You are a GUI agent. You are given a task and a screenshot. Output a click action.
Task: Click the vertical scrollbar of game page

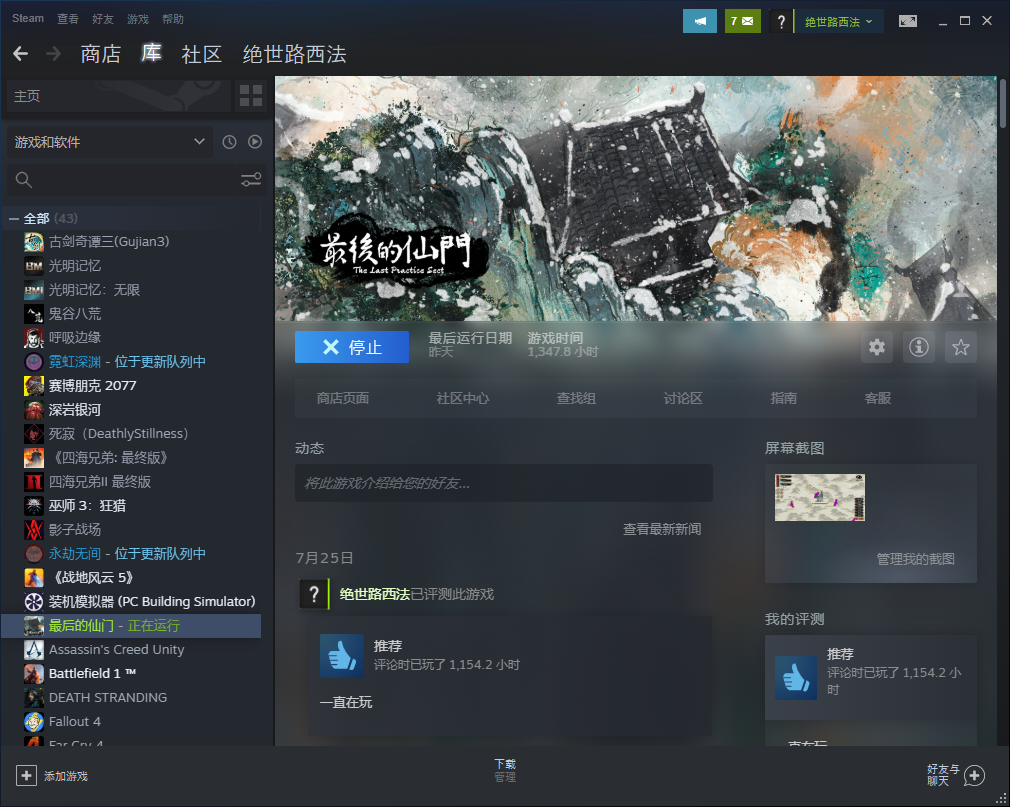click(x=1002, y=103)
